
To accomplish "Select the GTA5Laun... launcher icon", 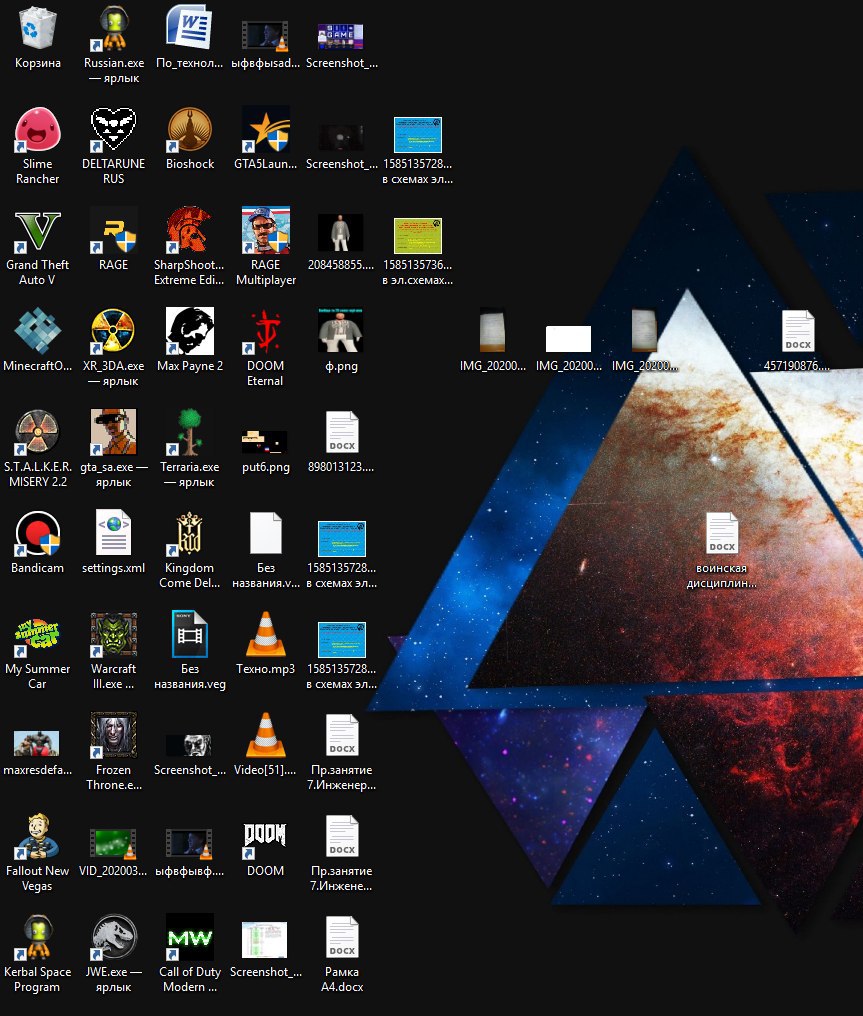I will 266,130.
